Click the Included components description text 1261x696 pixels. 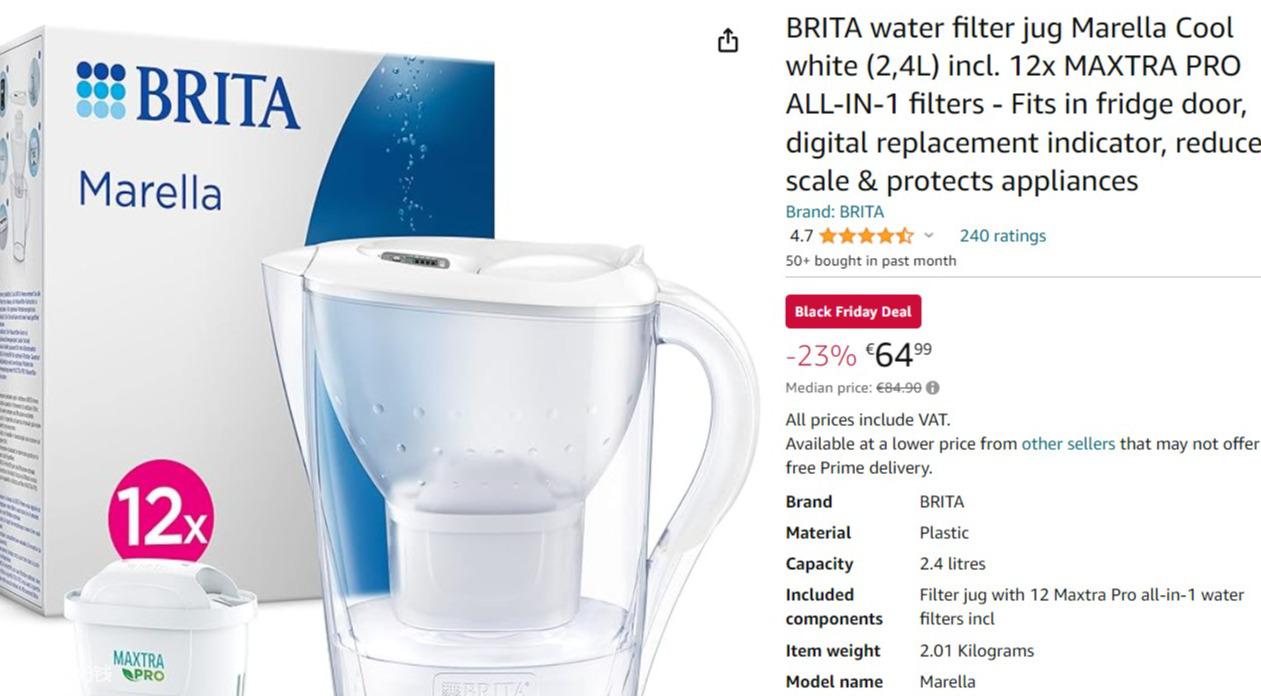[1081, 607]
